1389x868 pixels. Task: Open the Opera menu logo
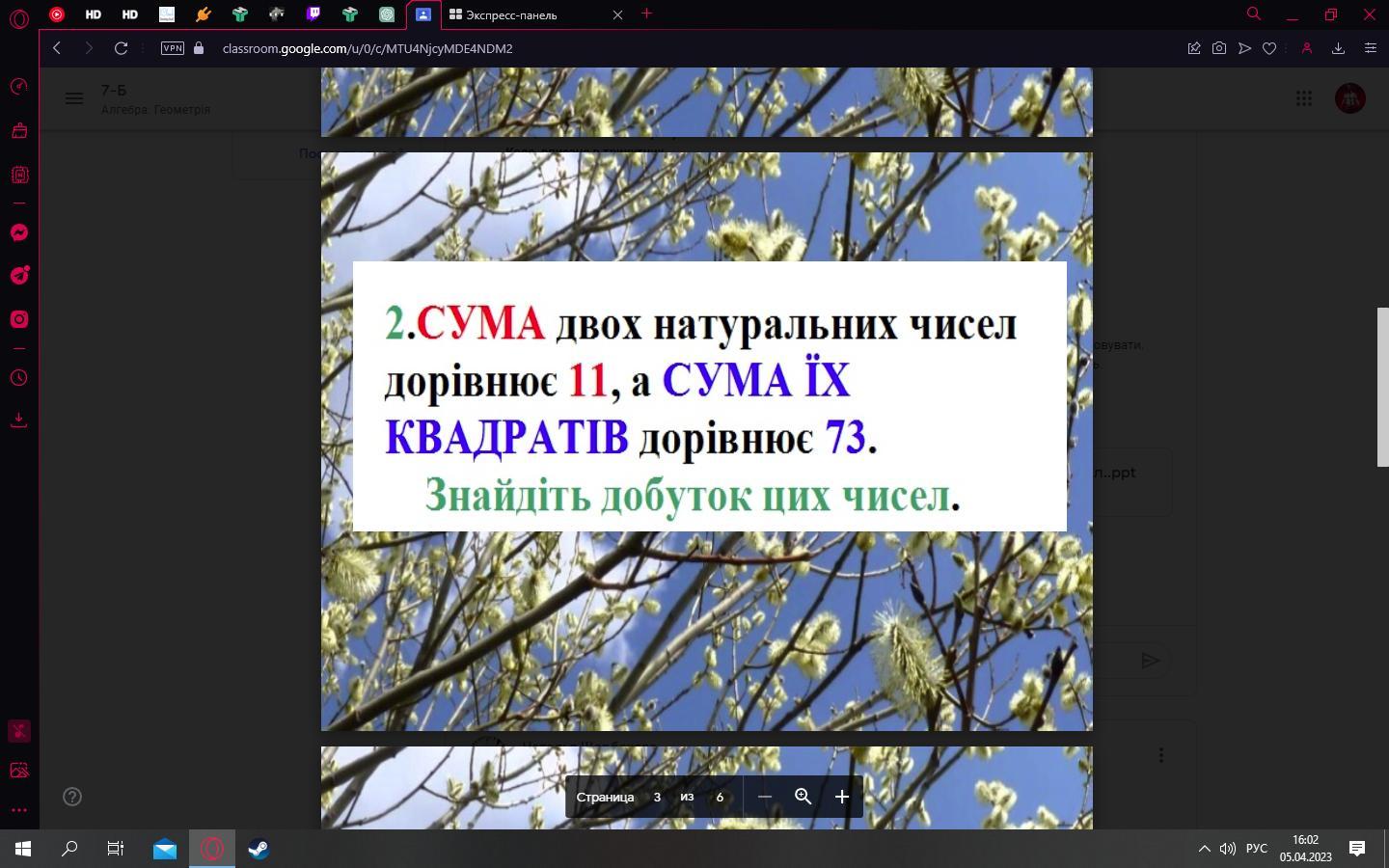[x=18, y=17]
